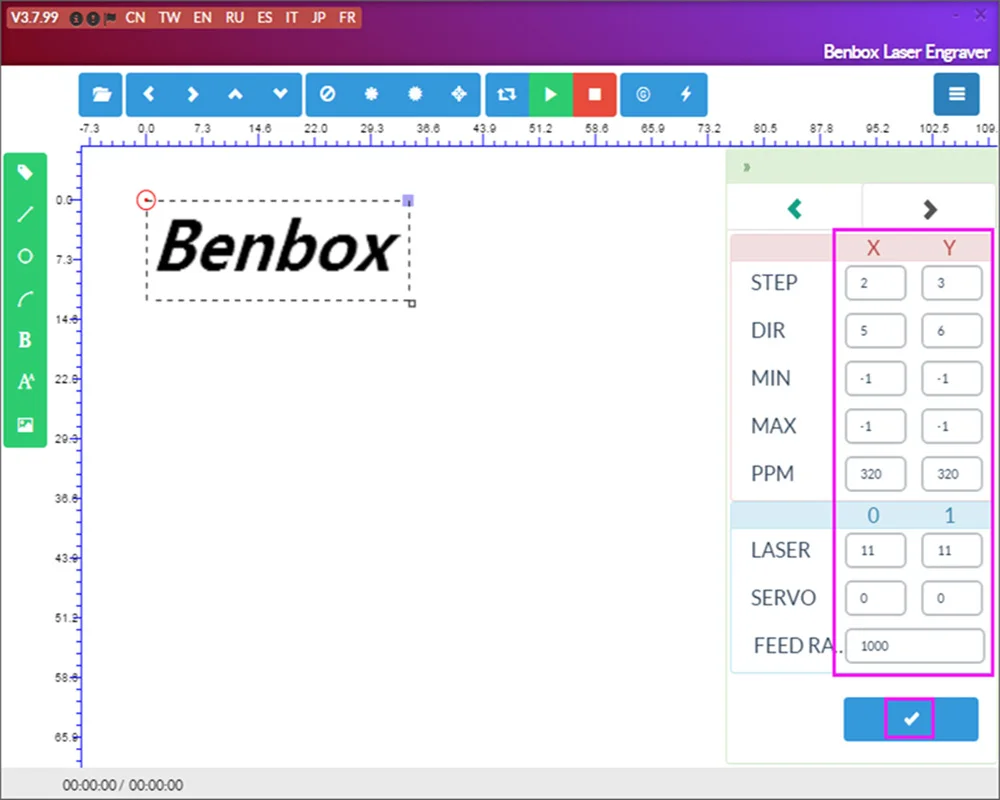The height and width of the screenshot is (800, 1000).
Task: Edit the FEED RATE 1000 field
Action: coord(915,646)
